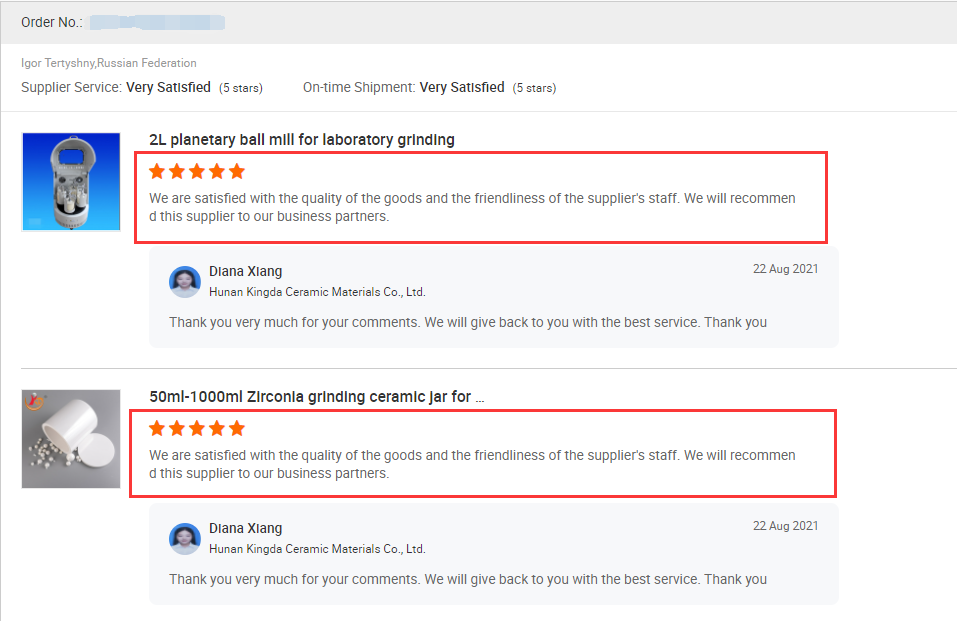Open the planetary ball mill product thumbnail
The width and height of the screenshot is (957, 621).
71,181
